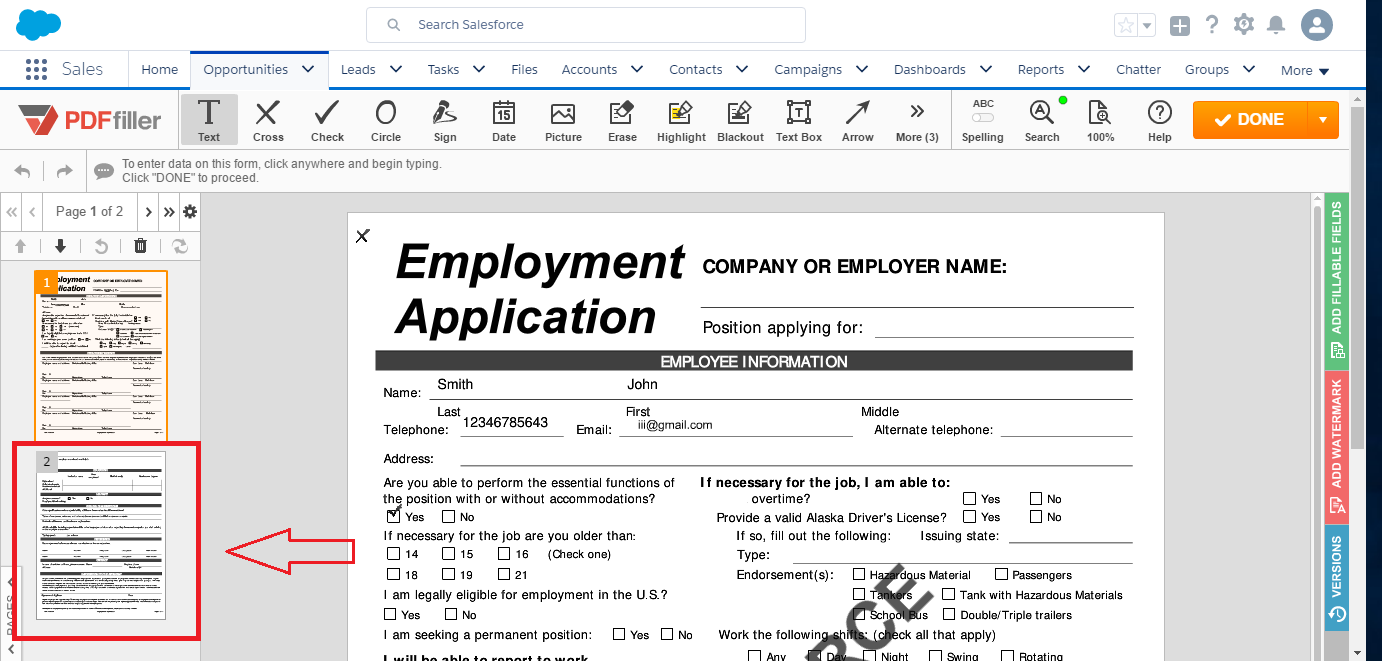The height and width of the screenshot is (661, 1382).
Task: Check No for Alaska Driver's License
Action: pos(1036,517)
